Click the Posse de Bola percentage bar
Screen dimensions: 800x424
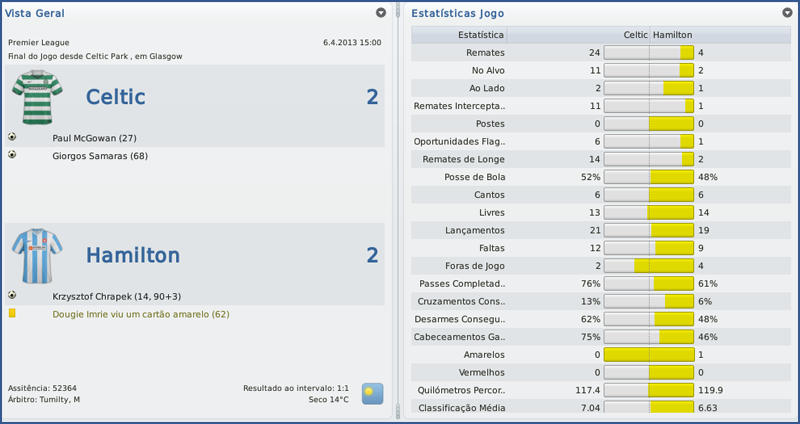tap(649, 177)
